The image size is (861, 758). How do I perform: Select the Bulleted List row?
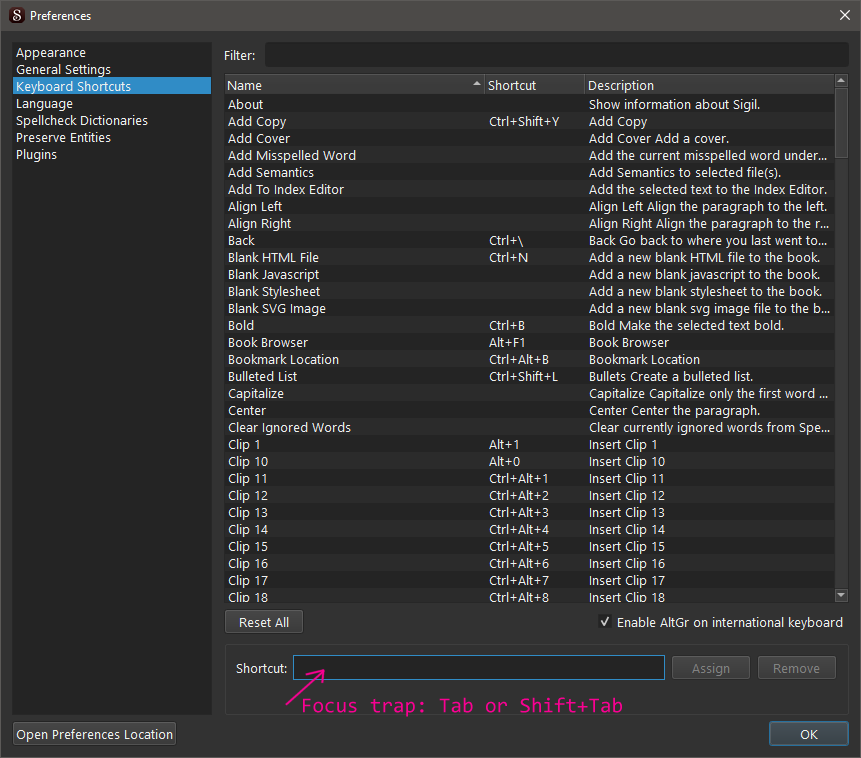[529, 377]
